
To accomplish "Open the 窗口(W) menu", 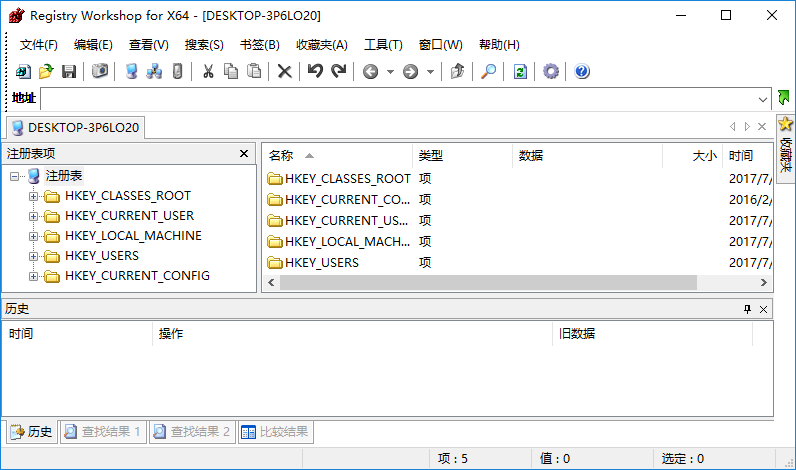I will 441,45.
